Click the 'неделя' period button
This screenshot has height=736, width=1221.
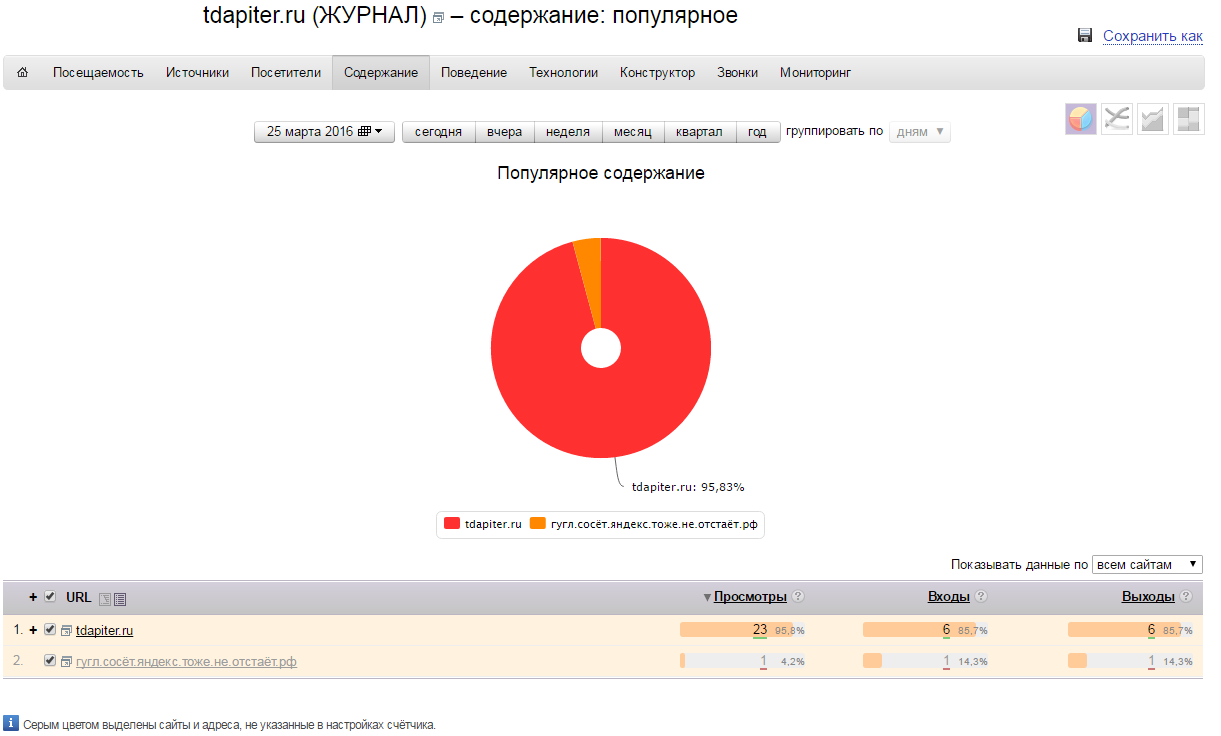click(x=567, y=132)
